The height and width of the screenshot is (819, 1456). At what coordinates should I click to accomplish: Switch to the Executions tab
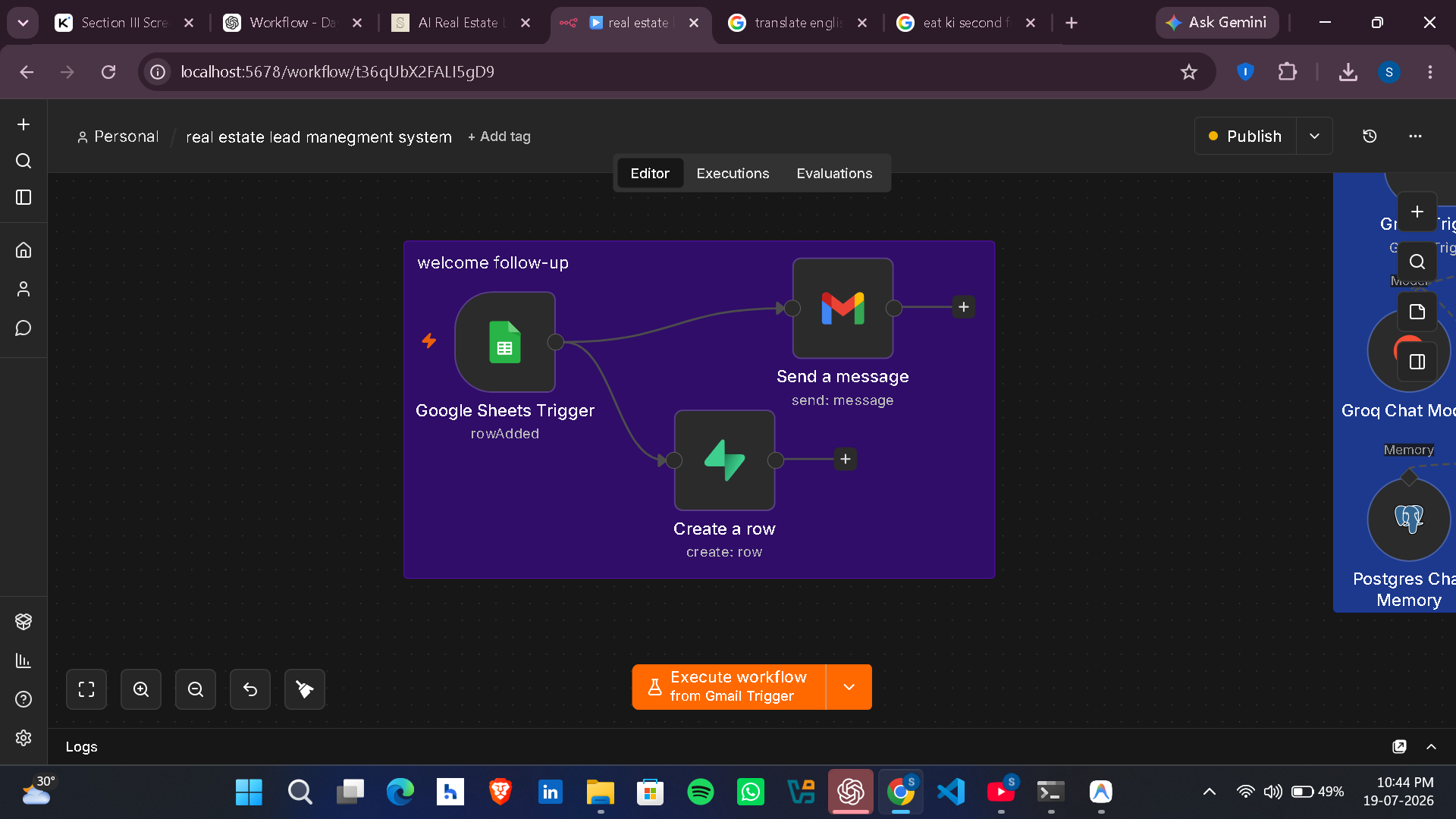[x=733, y=174]
